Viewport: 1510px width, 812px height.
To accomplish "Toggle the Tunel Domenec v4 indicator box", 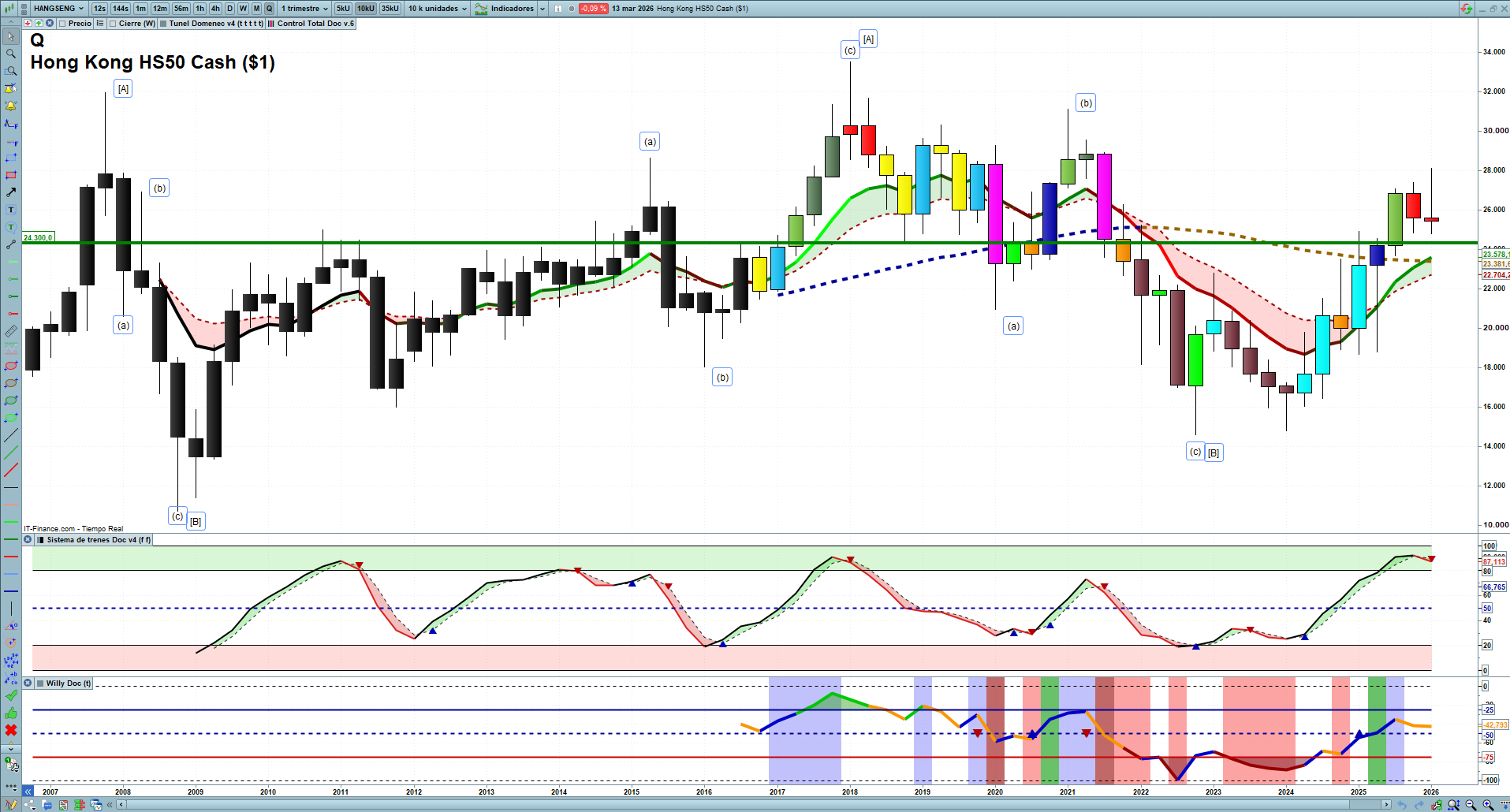I will click(x=163, y=24).
